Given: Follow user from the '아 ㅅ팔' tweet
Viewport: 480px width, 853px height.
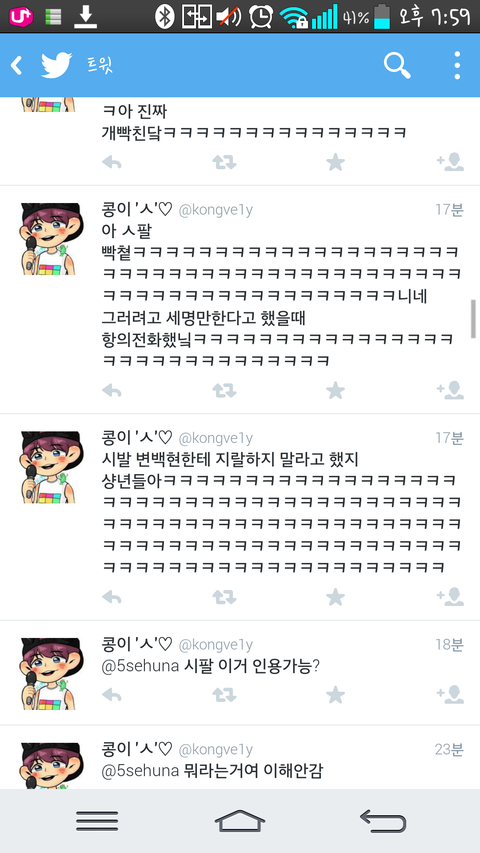Looking at the screenshot, I should (x=450, y=390).
